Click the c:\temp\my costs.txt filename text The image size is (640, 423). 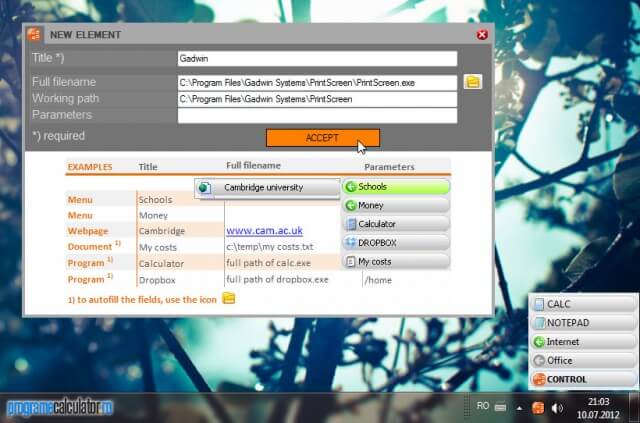click(x=269, y=247)
